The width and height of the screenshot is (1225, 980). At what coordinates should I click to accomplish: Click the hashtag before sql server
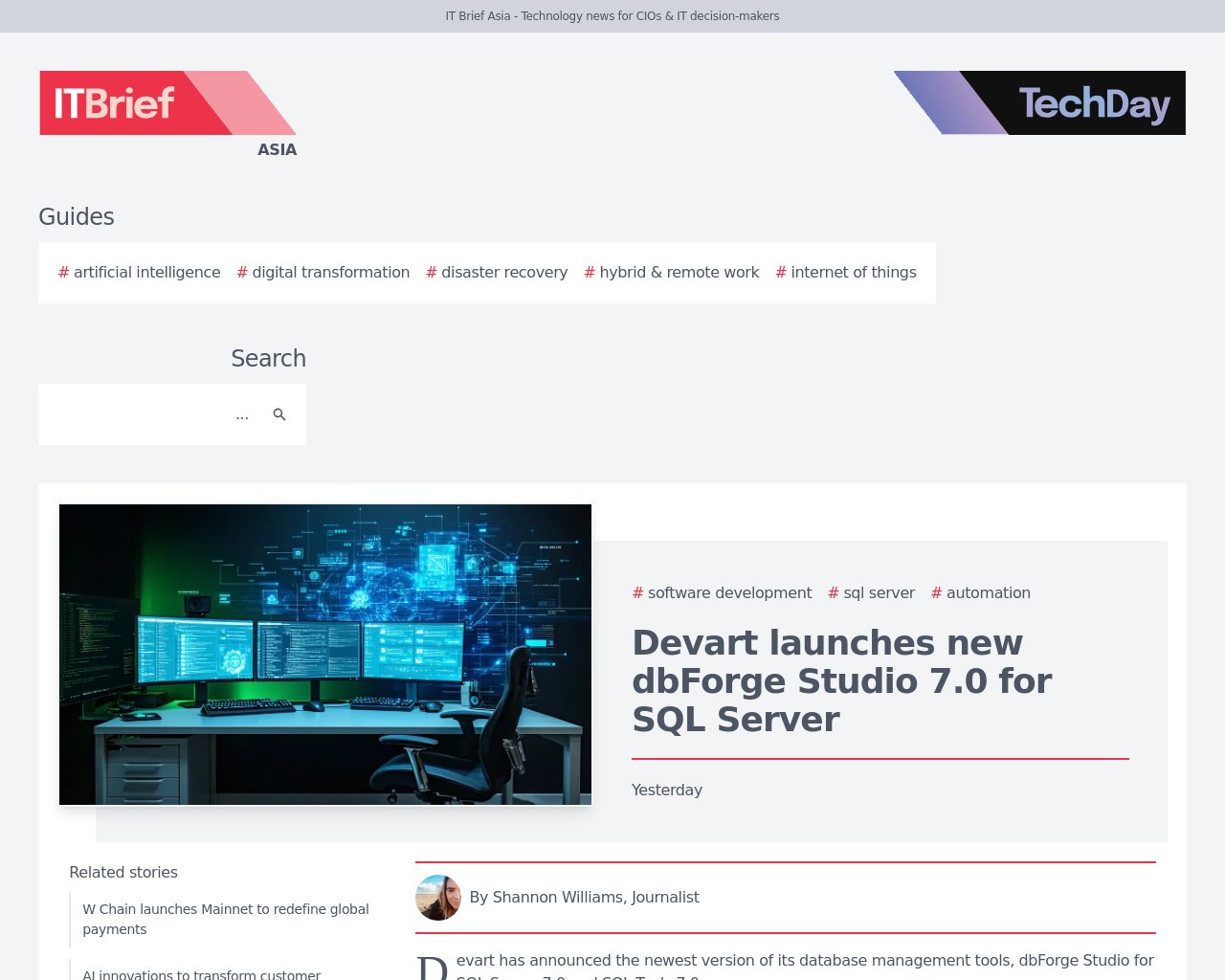coord(832,593)
